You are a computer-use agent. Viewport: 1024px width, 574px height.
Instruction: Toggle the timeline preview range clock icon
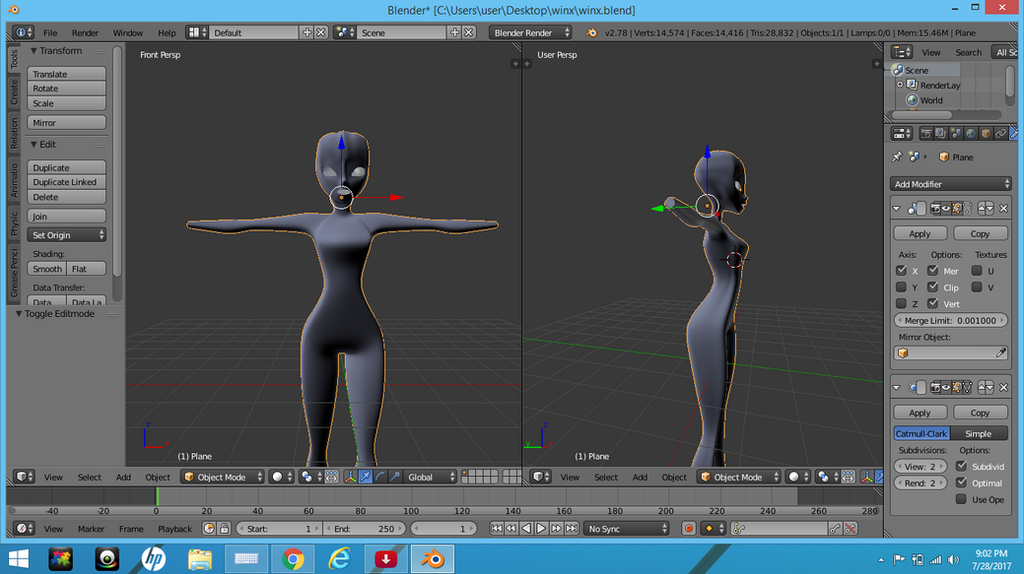click(x=209, y=529)
